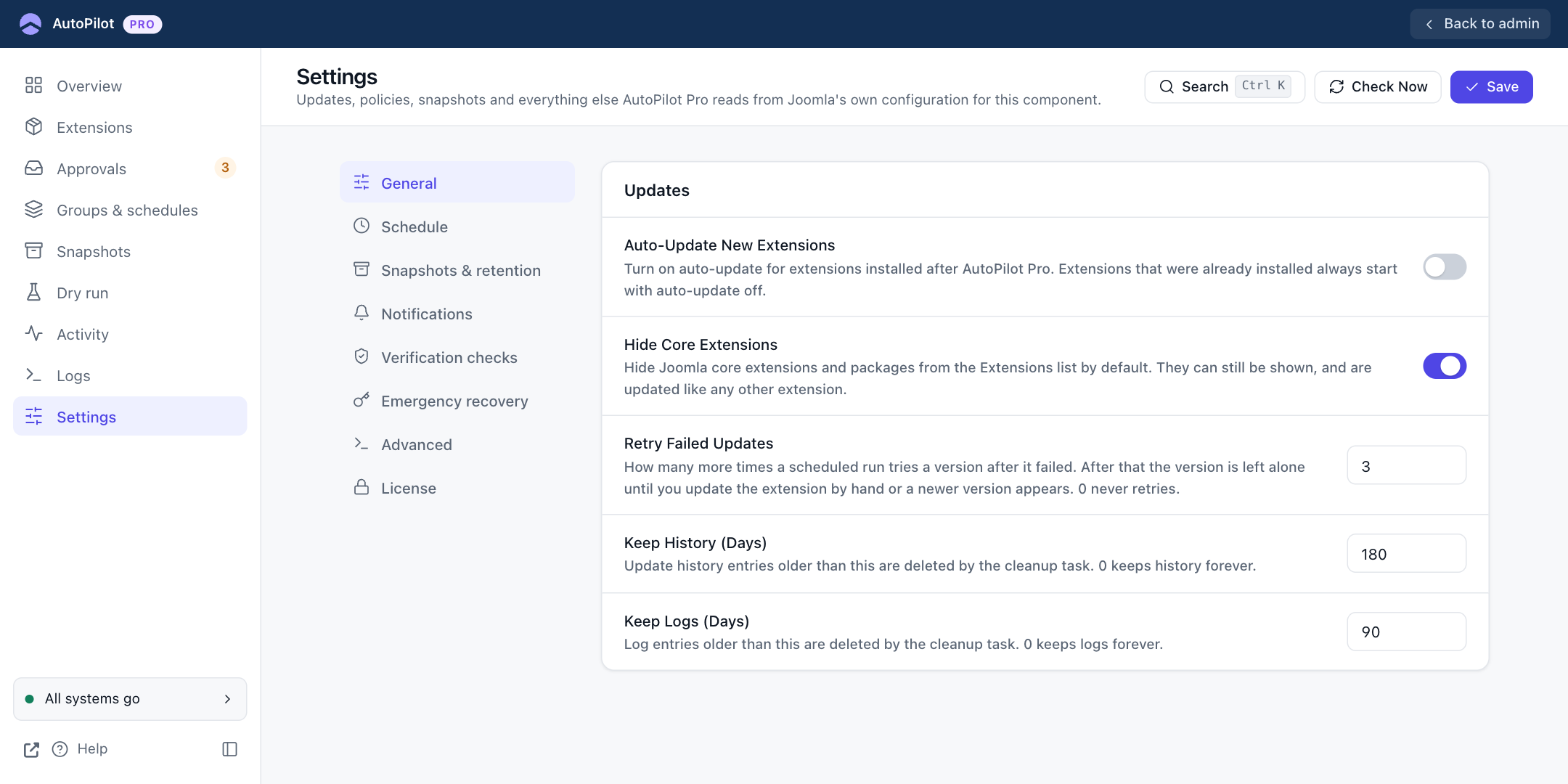Click the Emergency recovery key icon

click(x=362, y=400)
